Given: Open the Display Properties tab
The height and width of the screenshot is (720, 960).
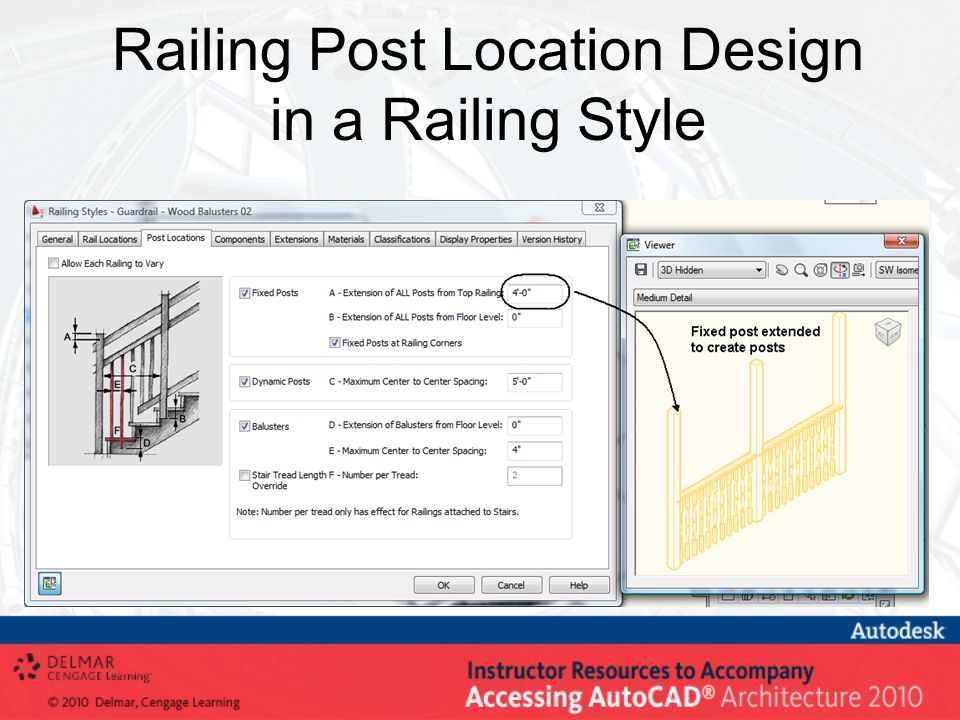Looking at the screenshot, I should 476,239.
